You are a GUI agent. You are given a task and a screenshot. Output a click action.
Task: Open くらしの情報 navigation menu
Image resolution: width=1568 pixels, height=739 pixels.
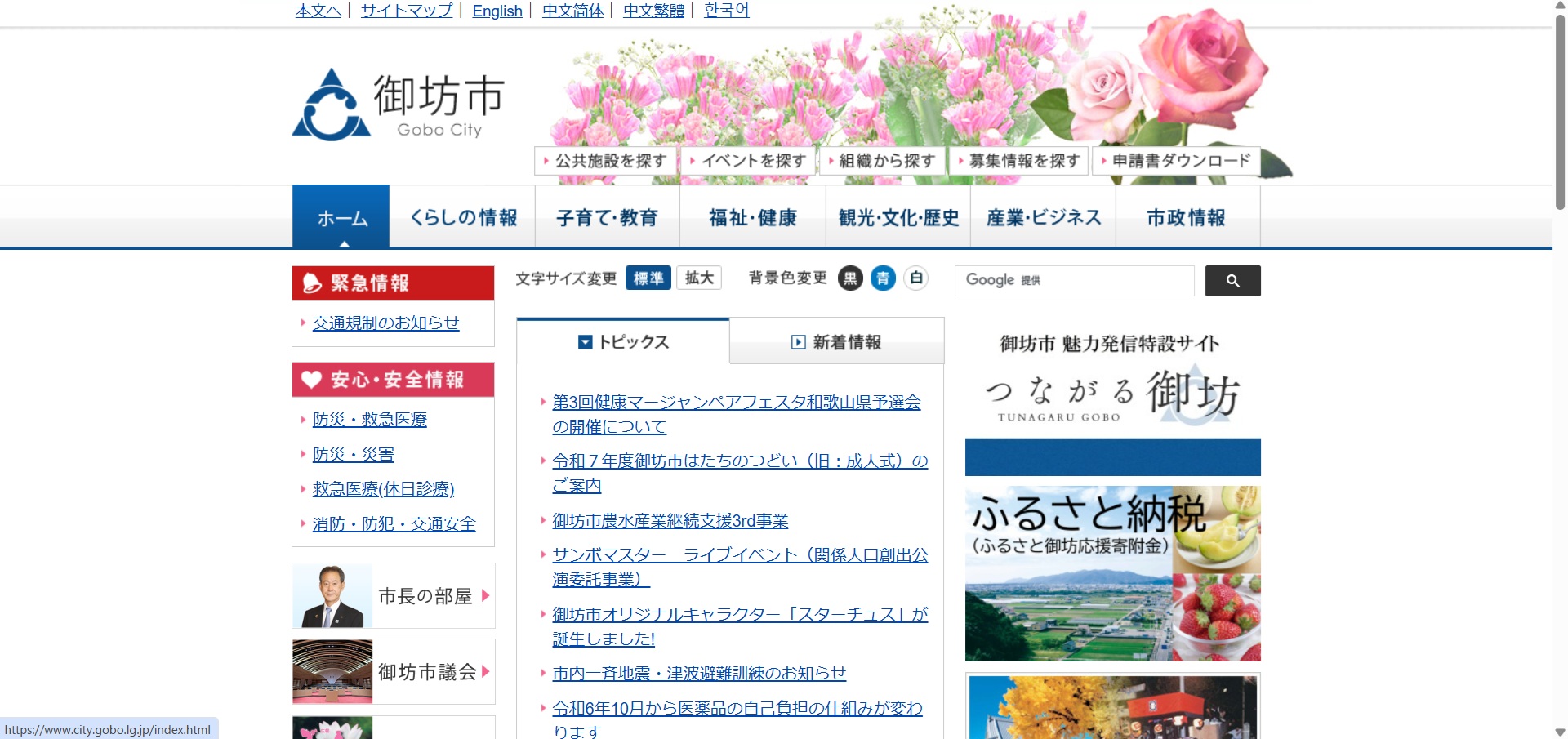(462, 218)
